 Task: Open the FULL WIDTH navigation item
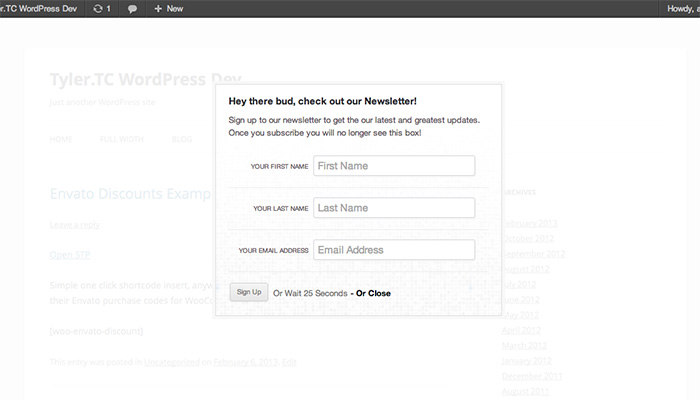pos(122,139)
